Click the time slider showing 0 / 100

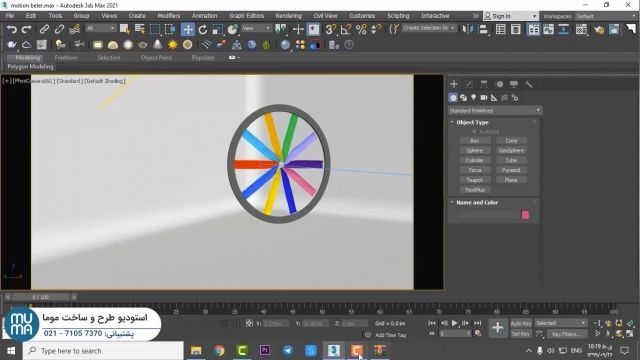pyautogui.click(x=40, y=297)
